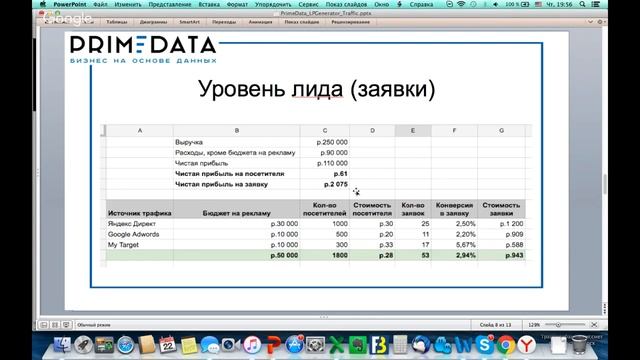Click the Слайд 8 из 13 status indicator

tap(495, 325)
